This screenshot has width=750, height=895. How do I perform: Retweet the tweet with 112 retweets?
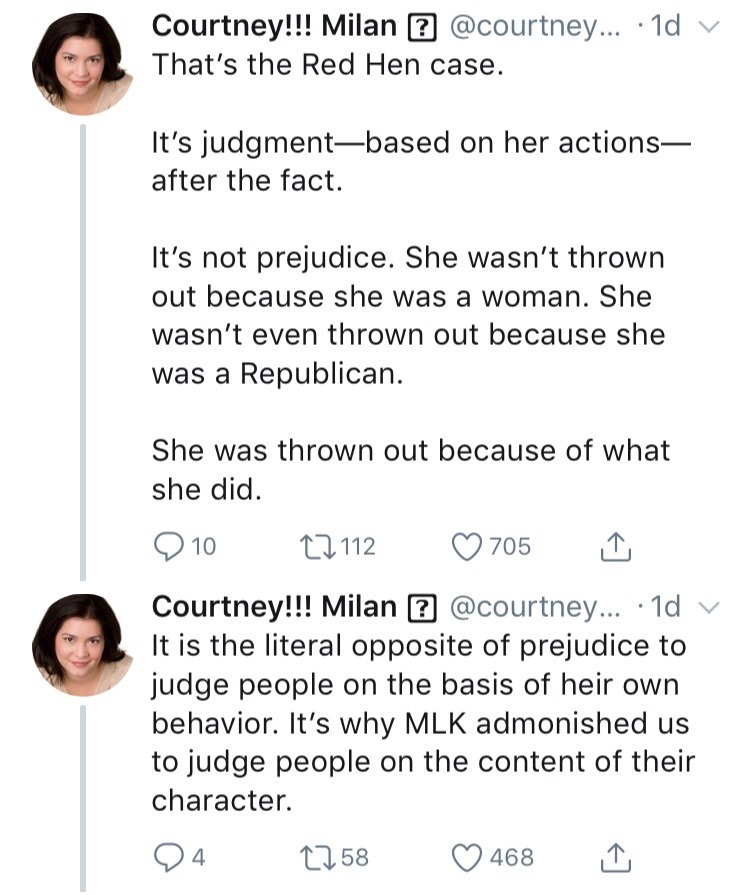(x=316, y=546)
